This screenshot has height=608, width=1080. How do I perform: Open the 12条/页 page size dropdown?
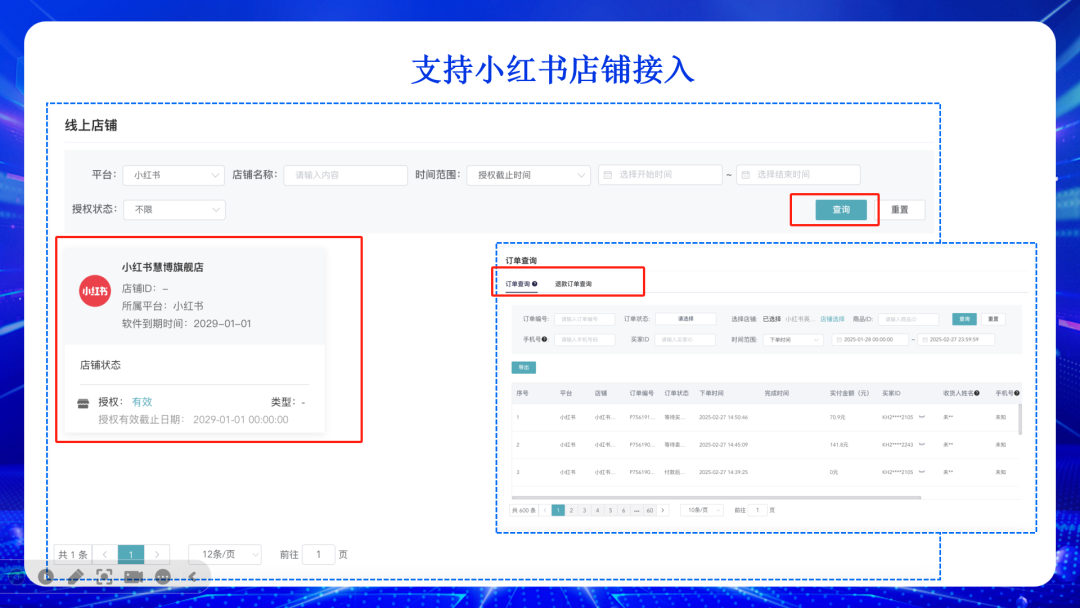[224, 554]
